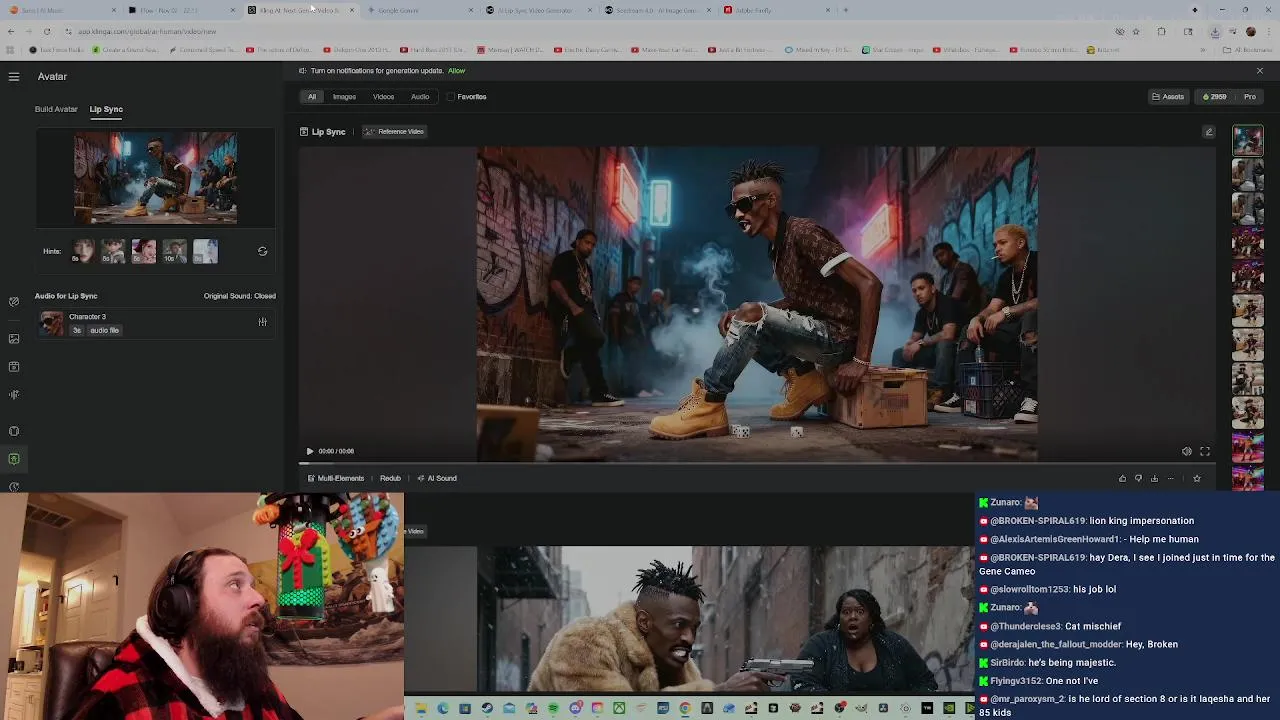Play the generated lip sync video
This screenshot has height=720, width=1280.
[309, 451]
